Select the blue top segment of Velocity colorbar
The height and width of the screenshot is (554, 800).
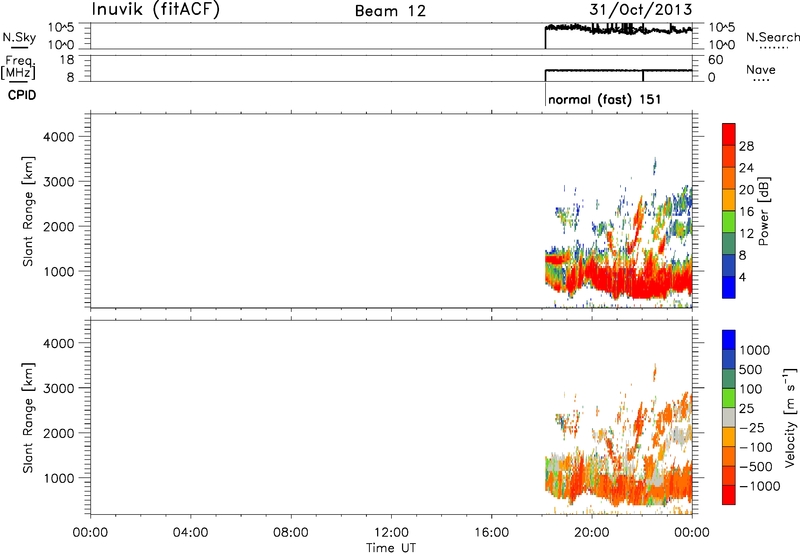729,340
